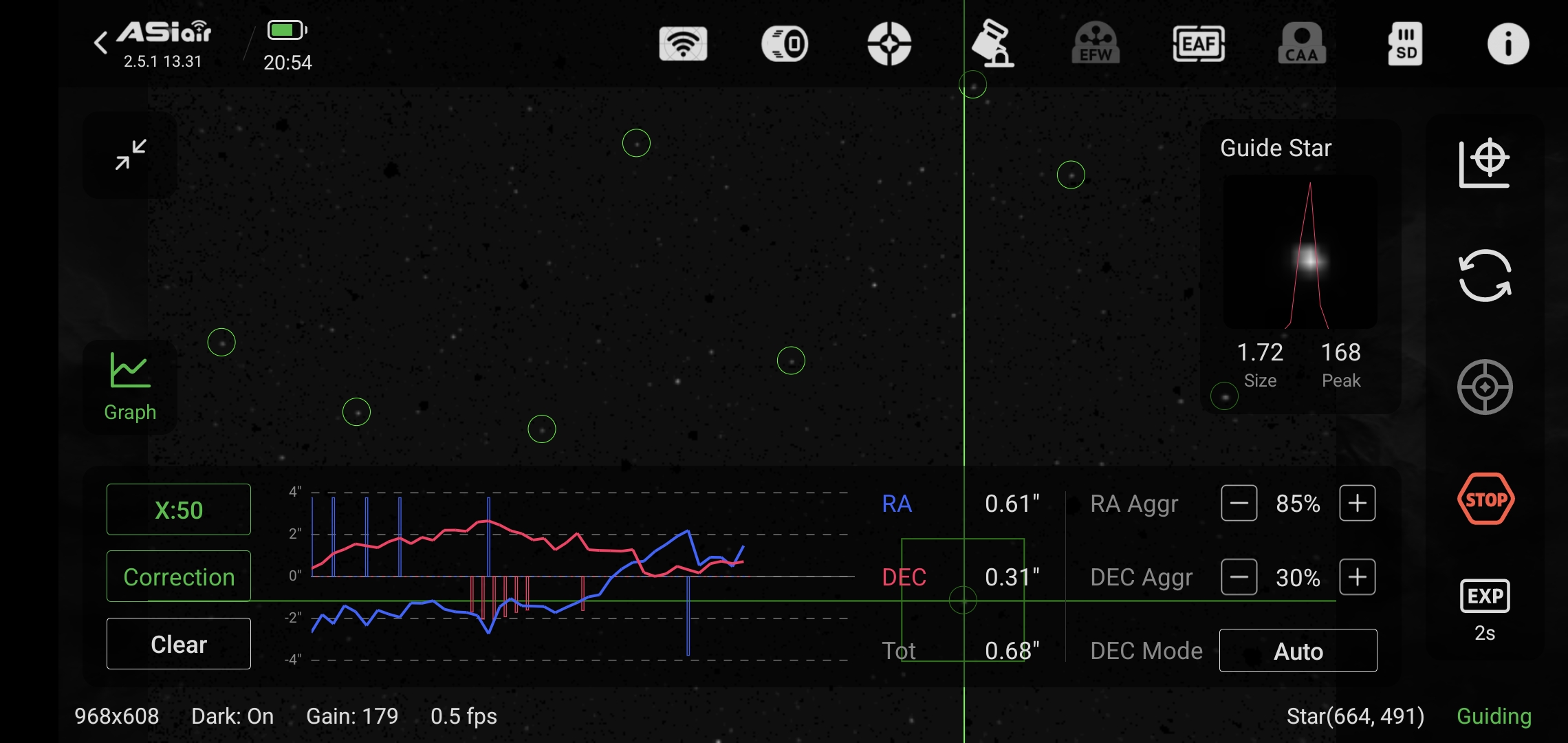Open the info icon
This screenshot has width=1568, height=743.
pos(1507,45)
